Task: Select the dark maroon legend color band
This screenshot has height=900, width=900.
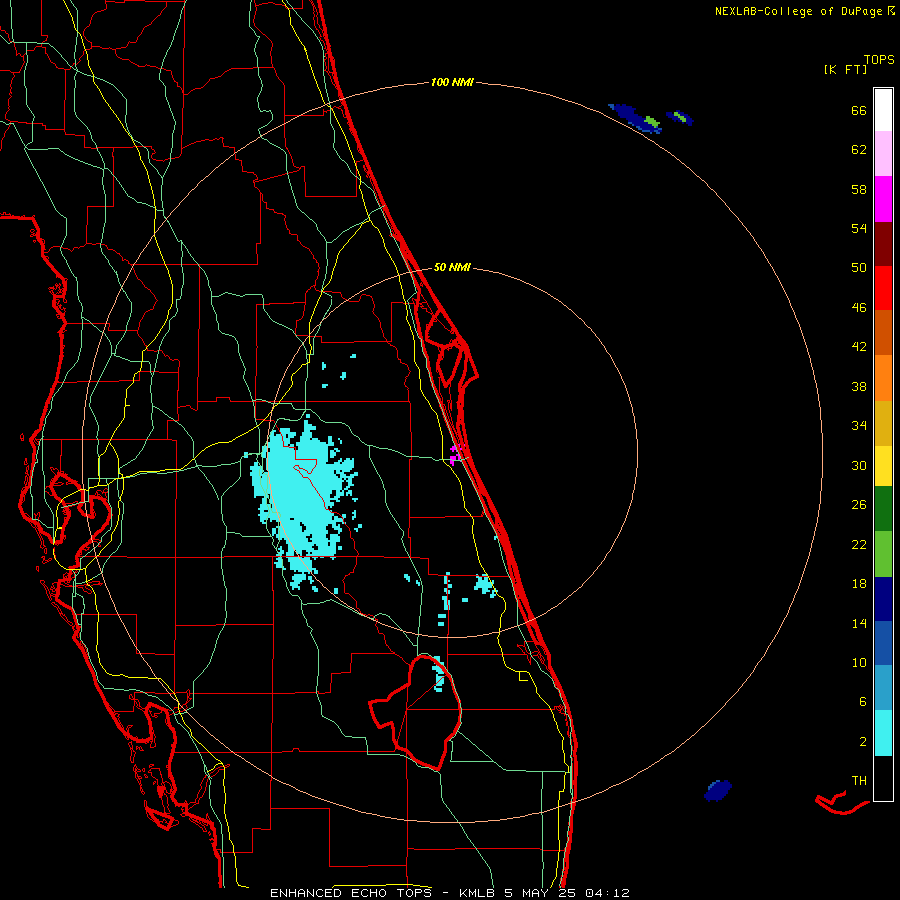Action: coord(883,244)
